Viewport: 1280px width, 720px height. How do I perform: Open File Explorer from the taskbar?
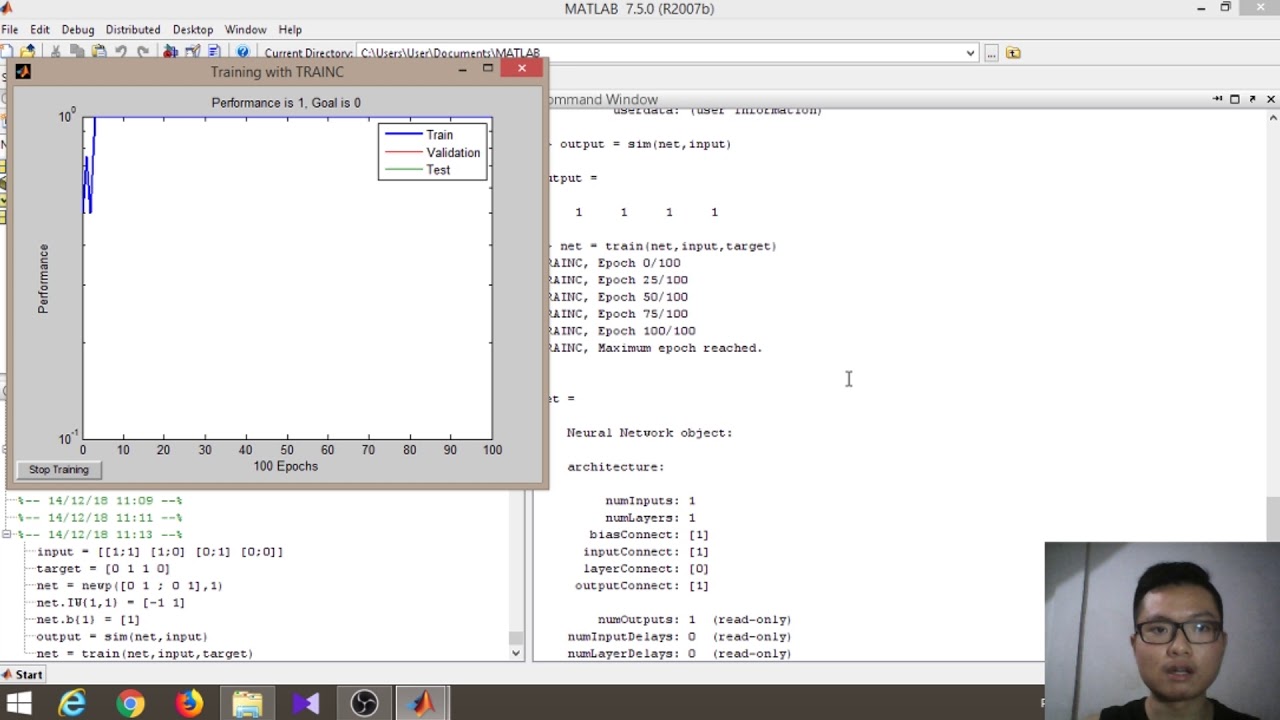click(x=247, y=704)
